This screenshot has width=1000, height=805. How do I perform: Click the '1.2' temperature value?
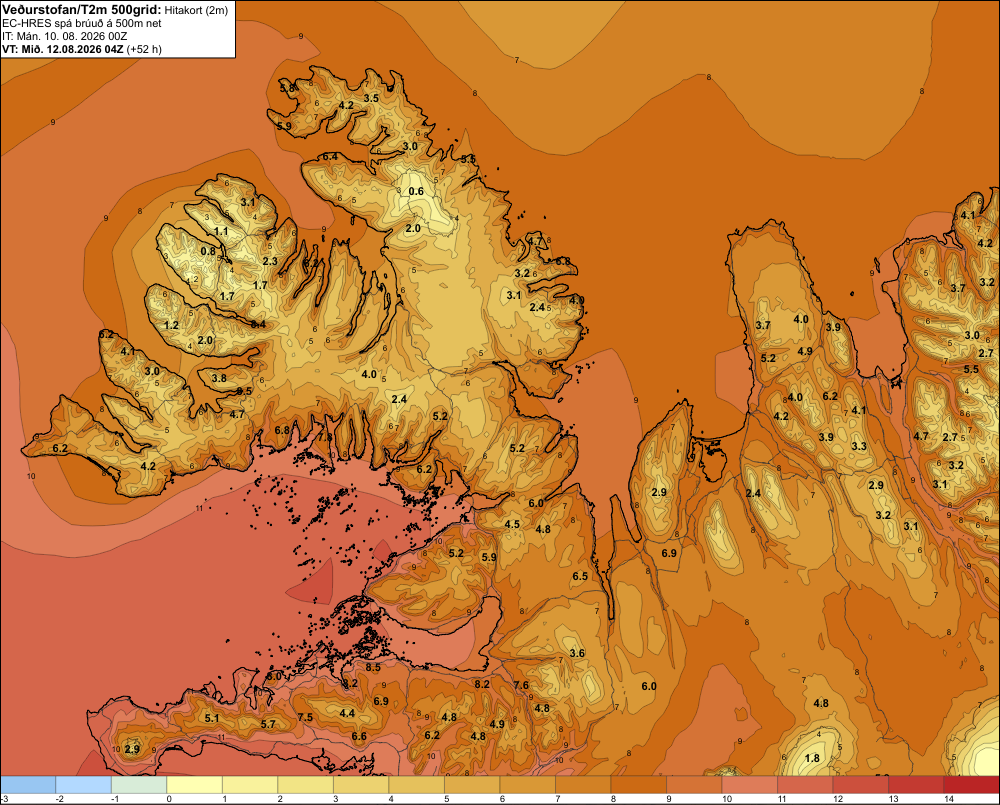click(171, 325)
